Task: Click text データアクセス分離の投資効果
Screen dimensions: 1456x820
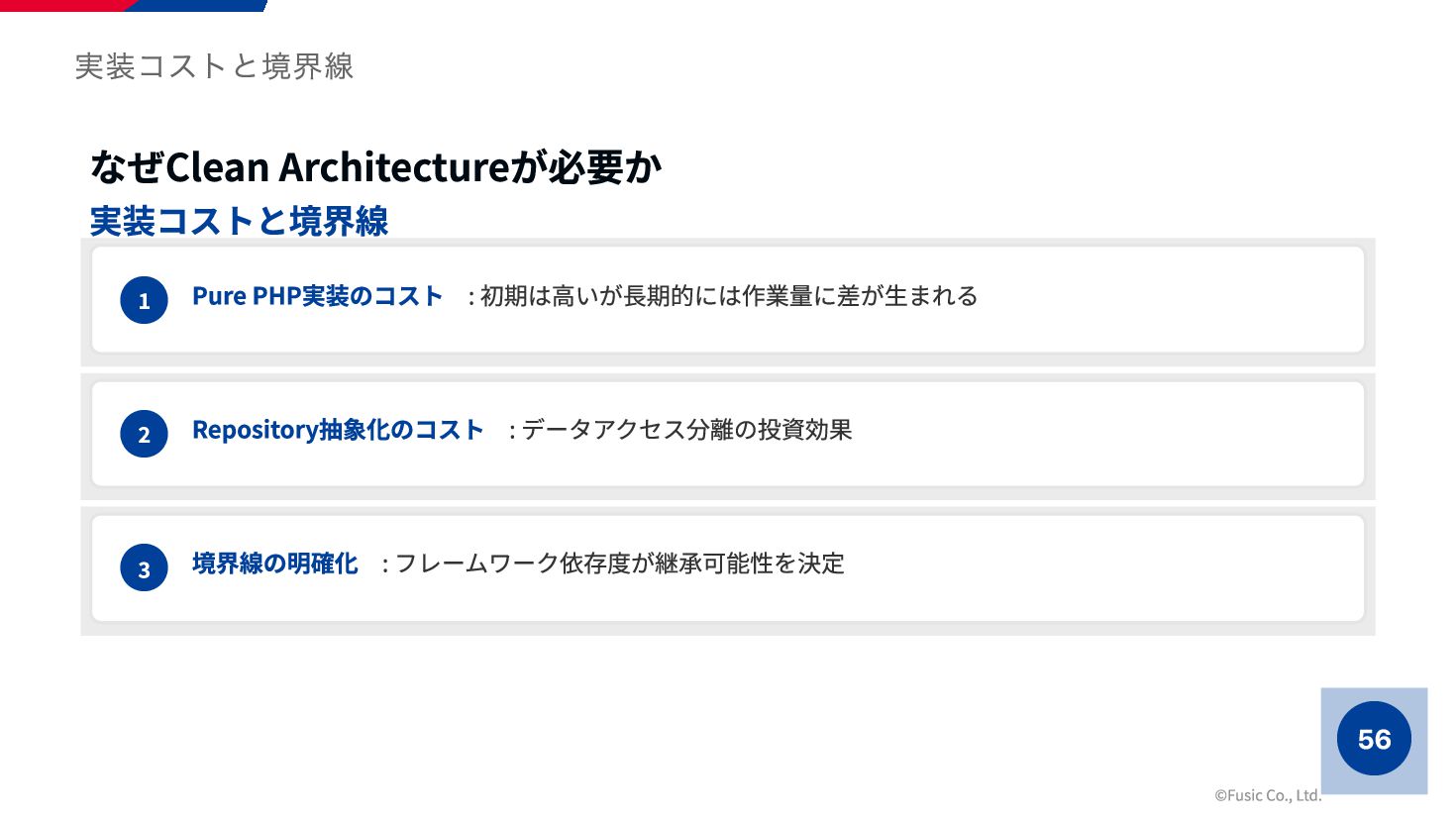Action: tap(686, 430)
